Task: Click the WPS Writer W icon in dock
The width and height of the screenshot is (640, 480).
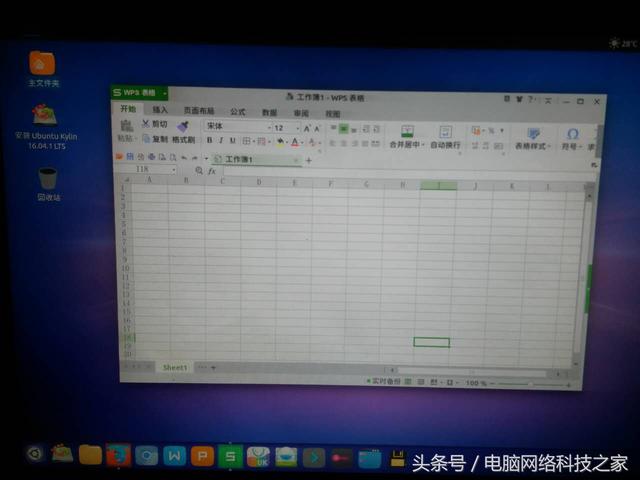Action: (x=175, y=456)
